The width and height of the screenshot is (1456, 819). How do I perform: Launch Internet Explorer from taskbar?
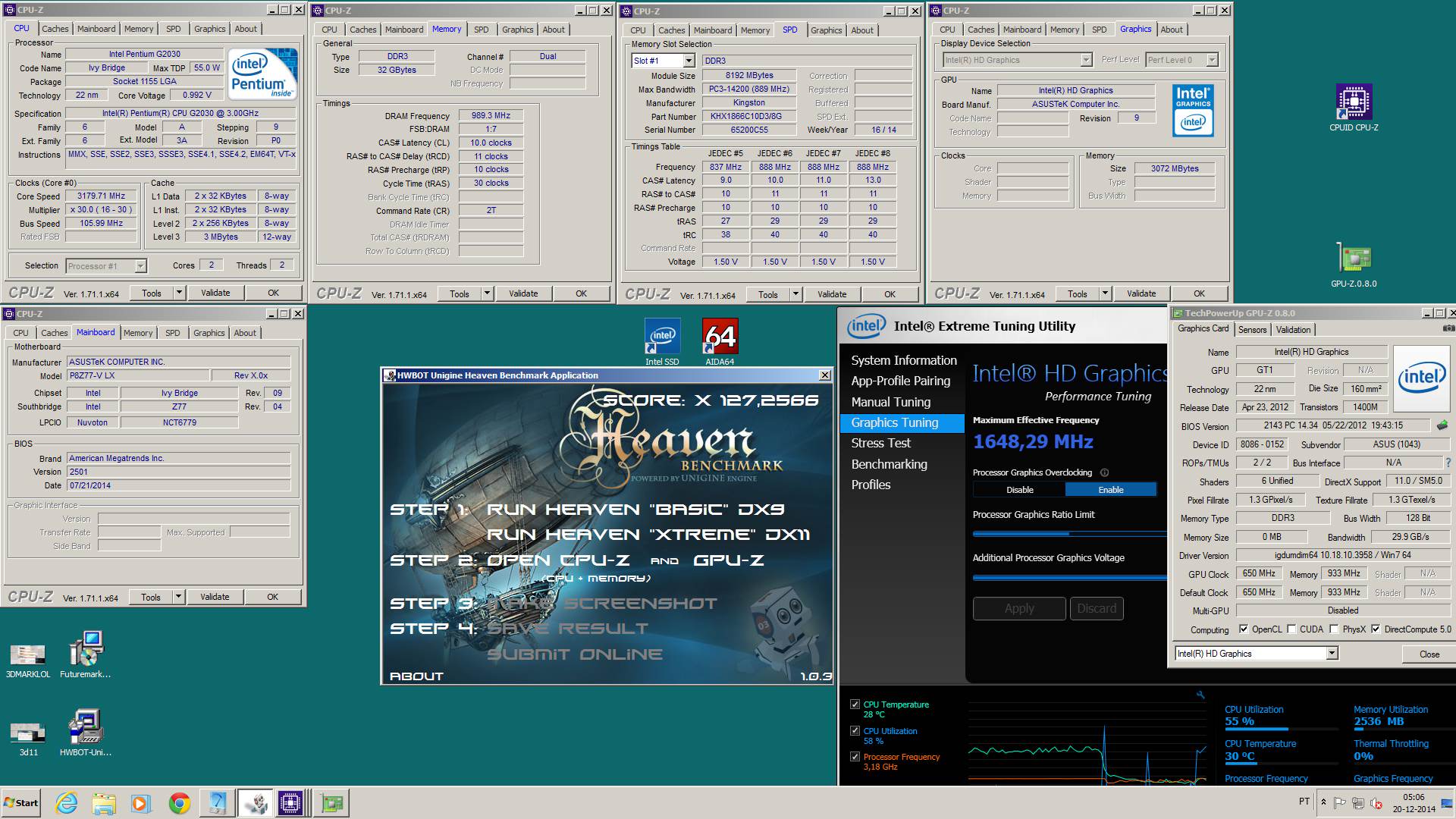[x=67, y=803]
